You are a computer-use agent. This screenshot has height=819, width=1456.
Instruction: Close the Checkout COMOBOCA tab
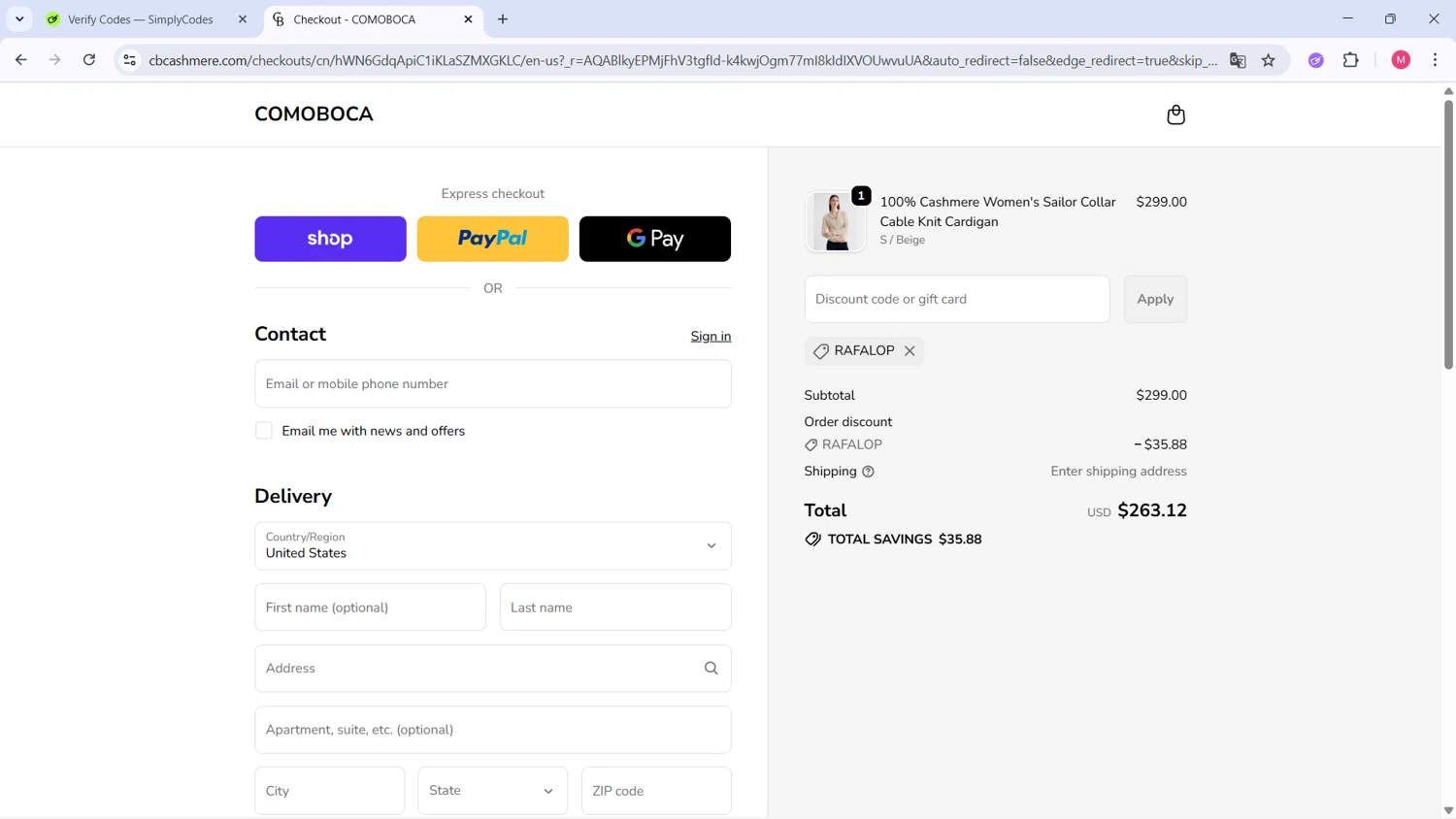pos(468,19)
